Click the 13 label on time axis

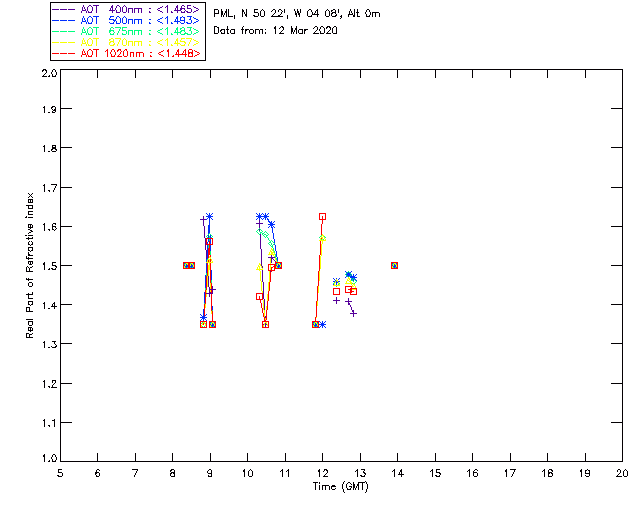pyautogui.click(x=360, y=473)
